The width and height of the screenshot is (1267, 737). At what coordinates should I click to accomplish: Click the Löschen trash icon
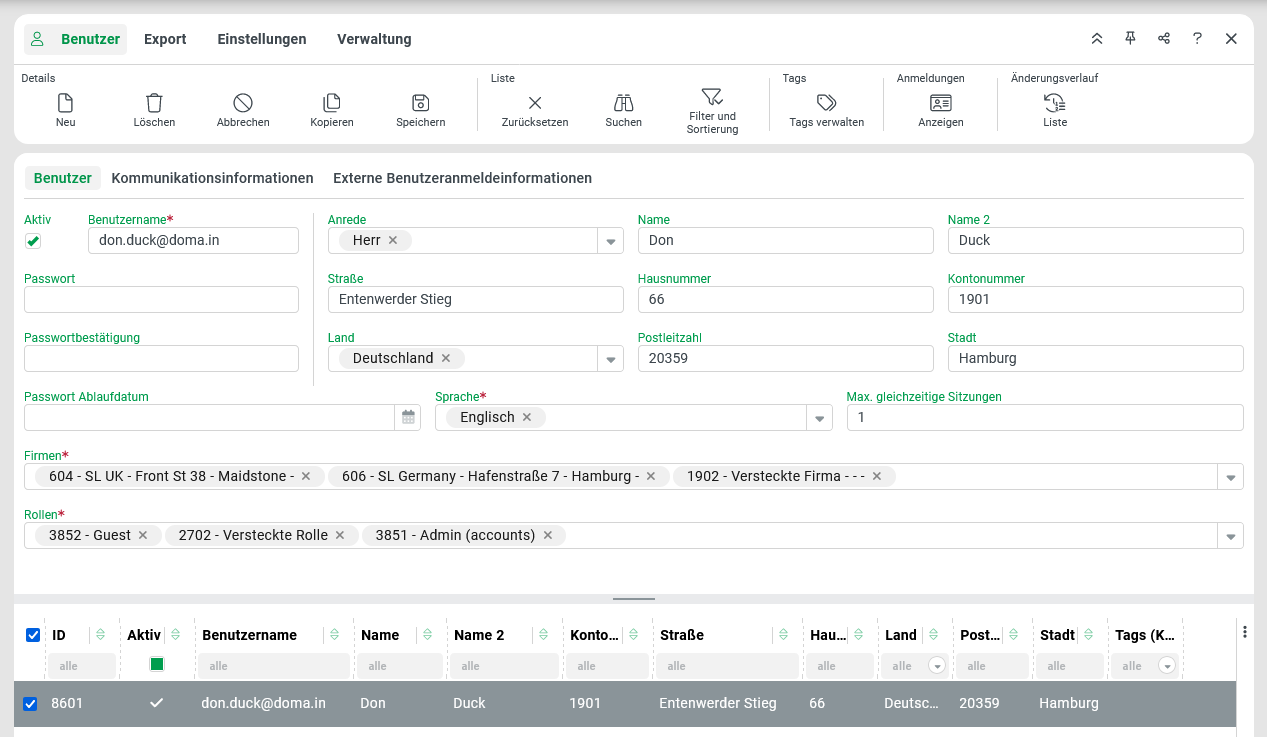[154, 103]
